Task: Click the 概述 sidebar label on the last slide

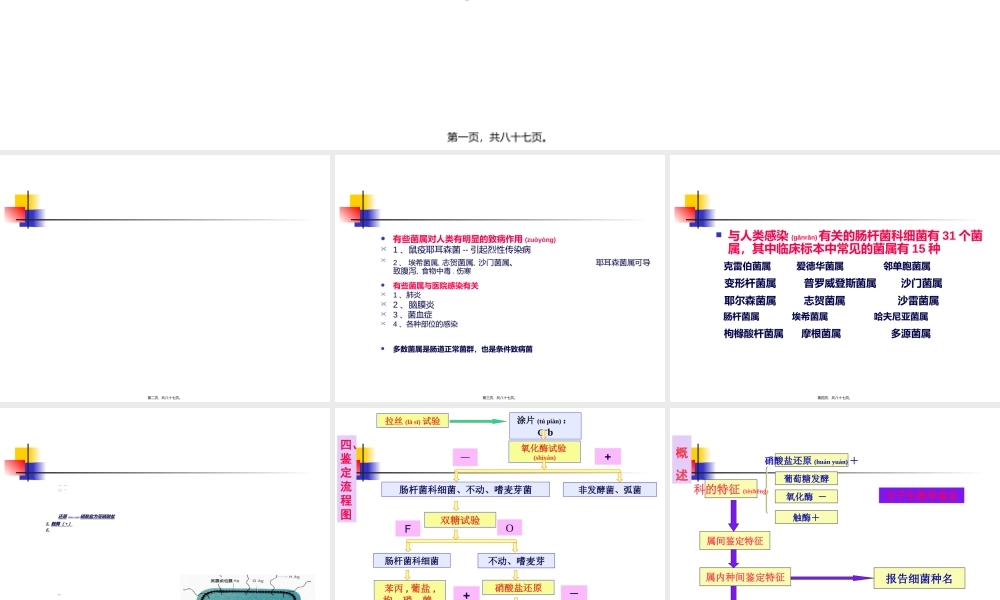Action: [681, 462]
